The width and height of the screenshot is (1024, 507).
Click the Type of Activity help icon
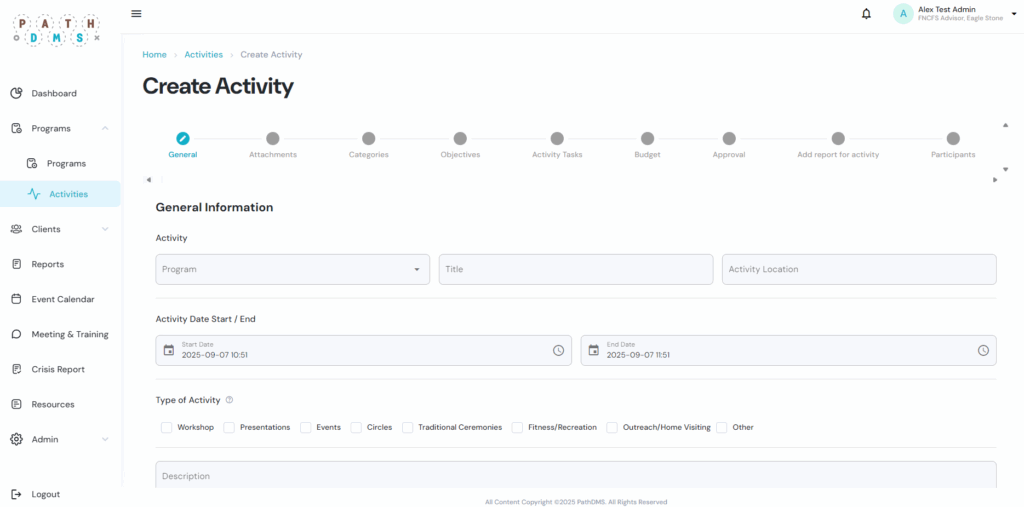tap(229, 400)
